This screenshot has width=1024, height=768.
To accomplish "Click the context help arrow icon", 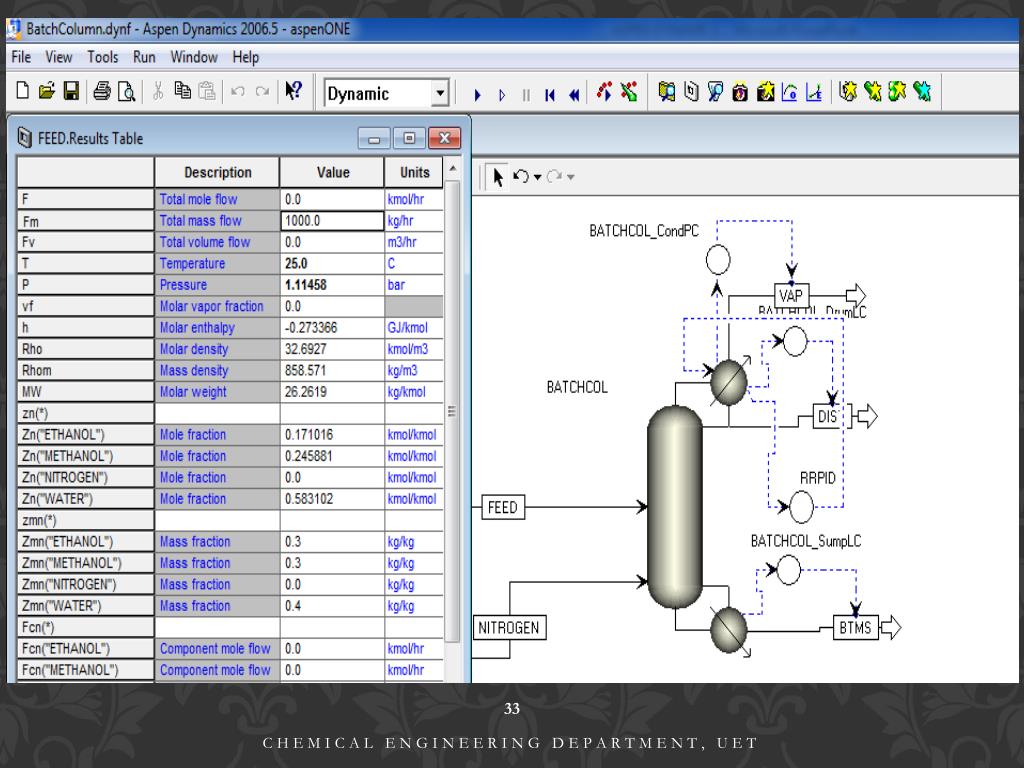I will [293, 93].
